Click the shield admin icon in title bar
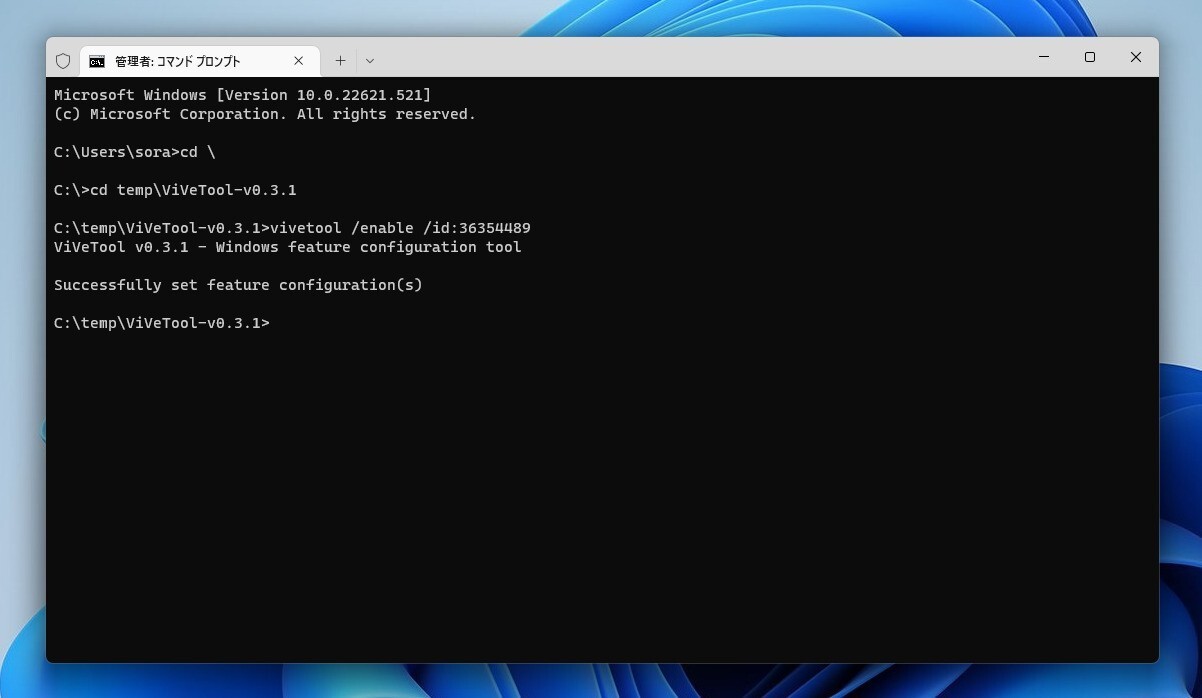 63,61
